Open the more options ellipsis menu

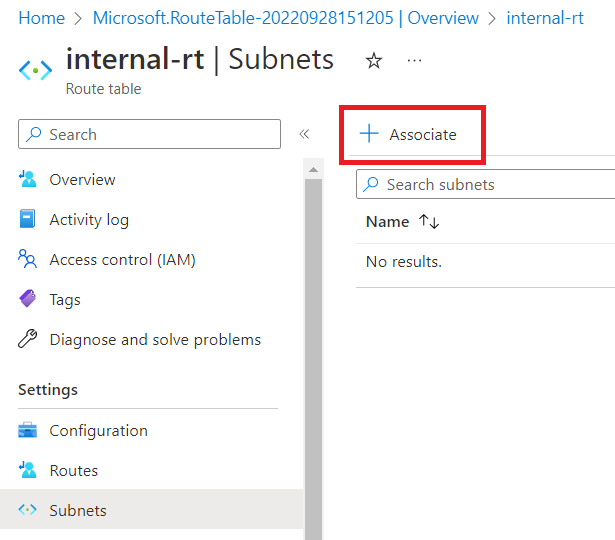tap(414, 61)
